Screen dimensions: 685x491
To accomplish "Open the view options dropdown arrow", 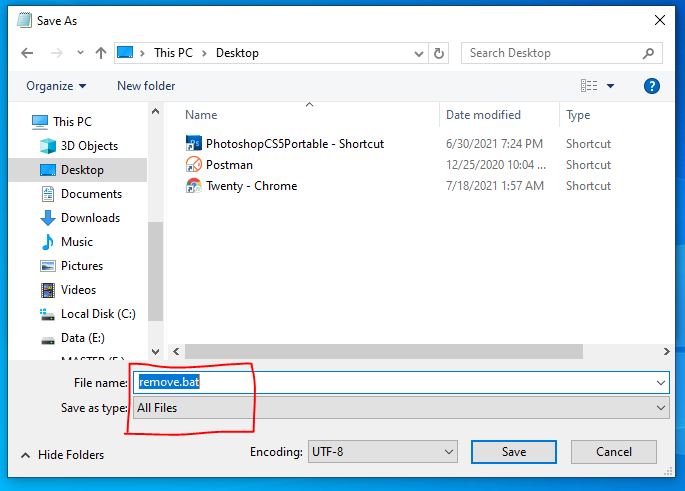I will (610, 86).
